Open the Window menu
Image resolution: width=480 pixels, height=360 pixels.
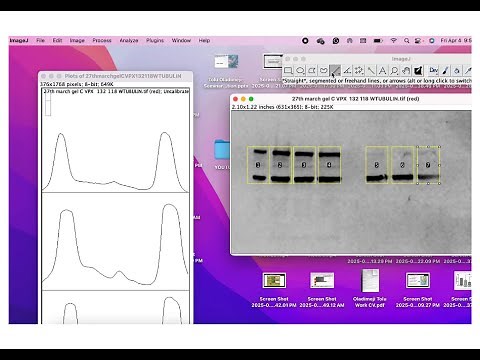click(181, 40)
